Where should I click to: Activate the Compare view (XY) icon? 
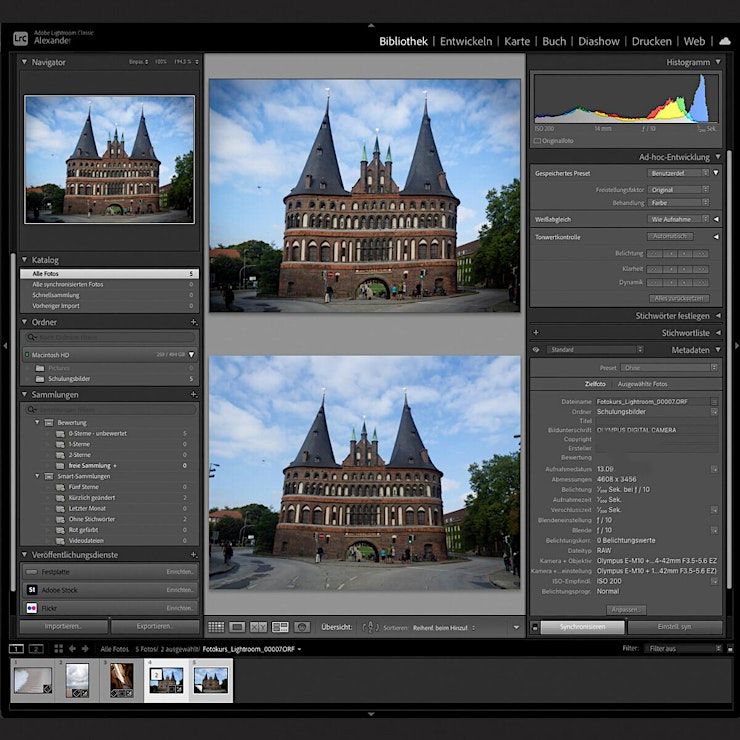pyautogui.click(x=258, y=627)
